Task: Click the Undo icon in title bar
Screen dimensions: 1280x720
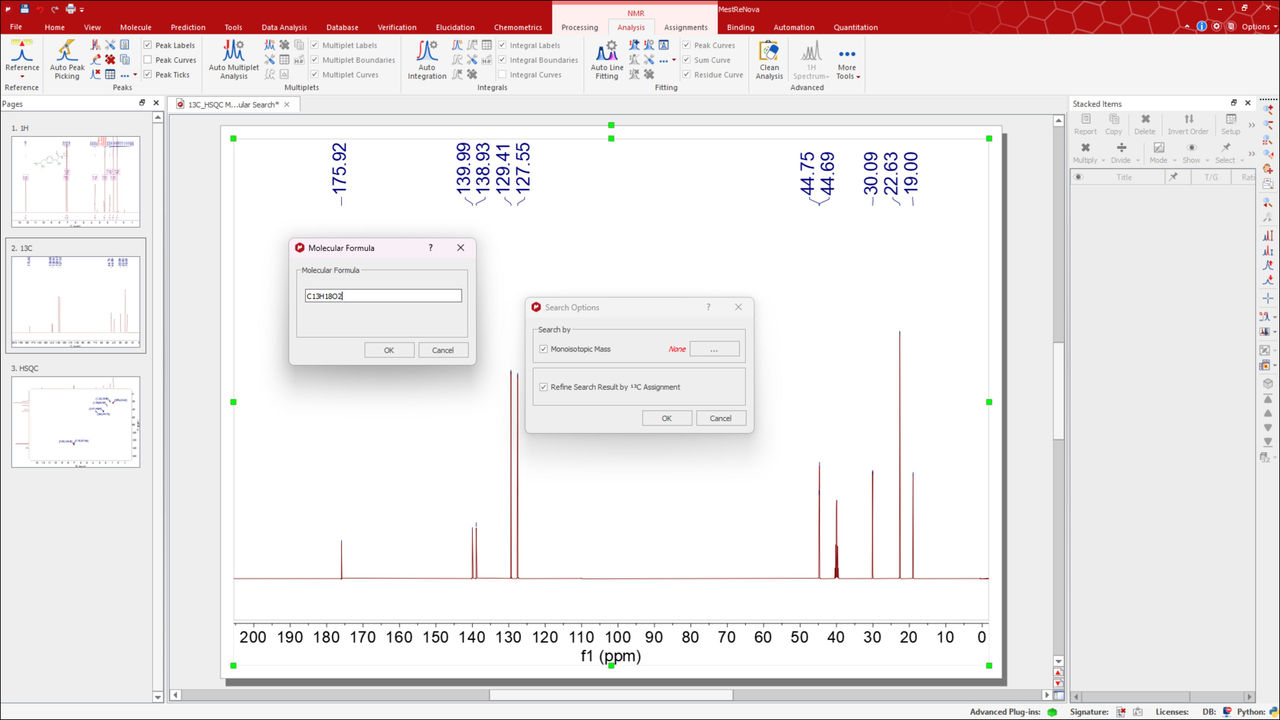Action: [x=40, y=8]
